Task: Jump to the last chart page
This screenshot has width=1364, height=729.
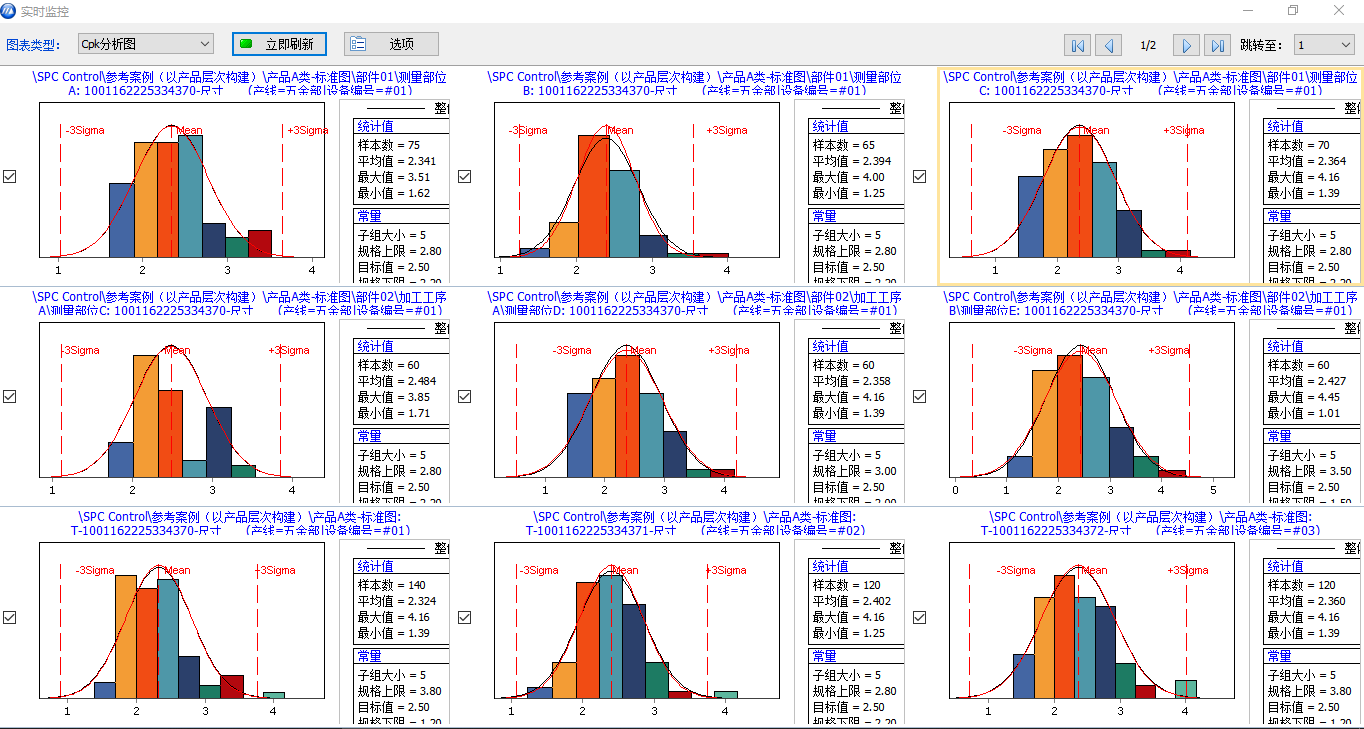Action: tap(1216, 45)
